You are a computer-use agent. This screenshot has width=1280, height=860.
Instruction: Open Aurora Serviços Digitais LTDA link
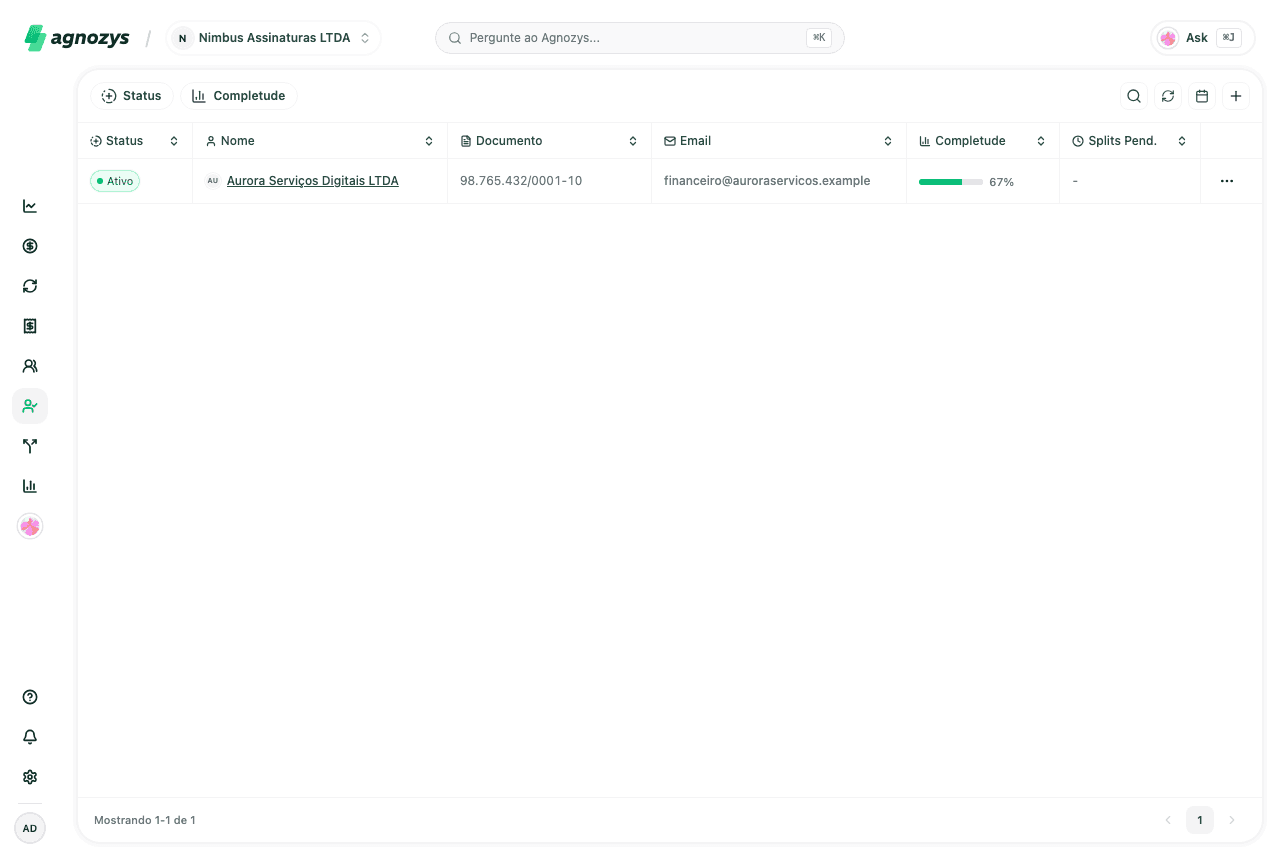click(x=313, y=181)
